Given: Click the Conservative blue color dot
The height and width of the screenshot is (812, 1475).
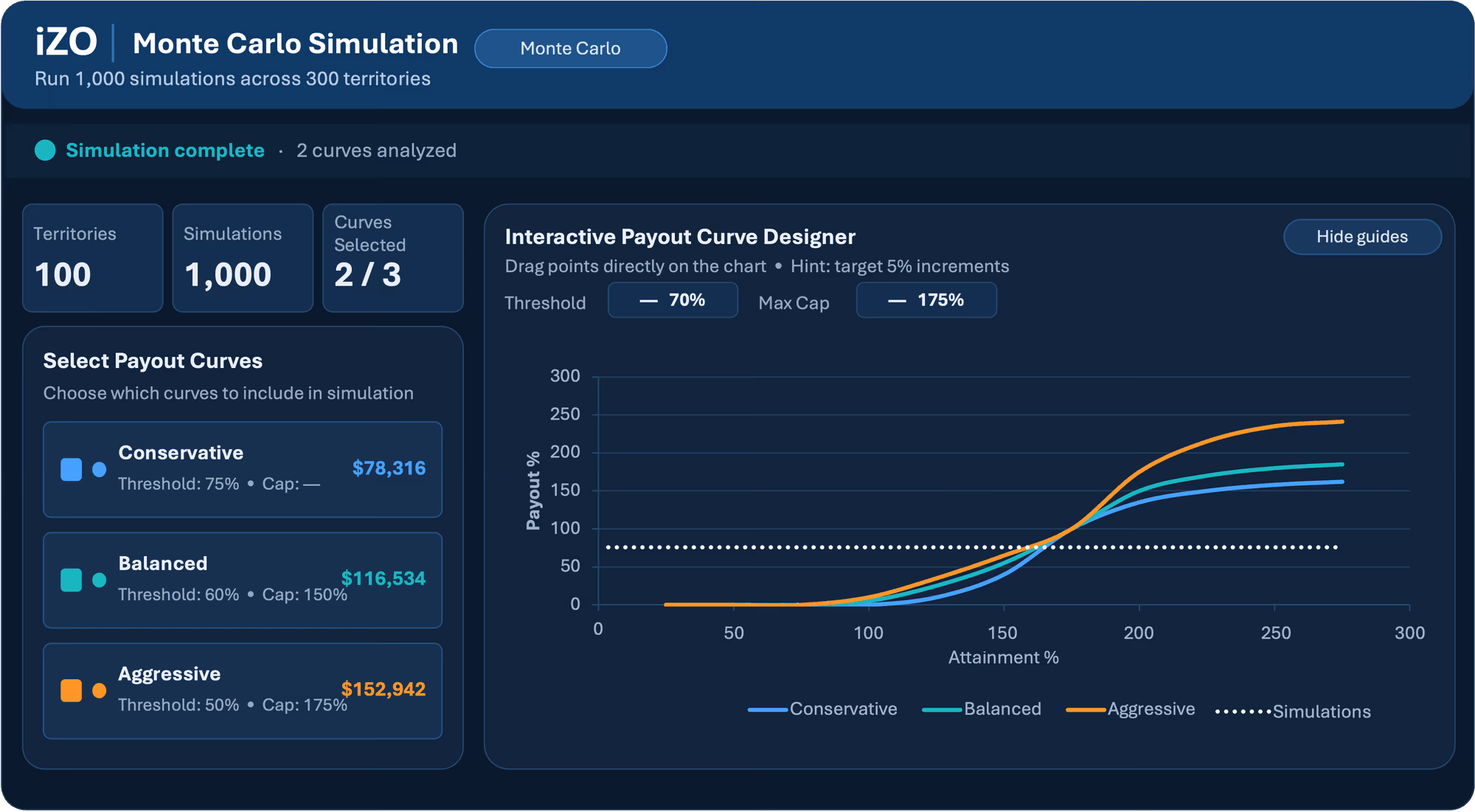Looking at the screenshot, I should (x=99, y=469).
